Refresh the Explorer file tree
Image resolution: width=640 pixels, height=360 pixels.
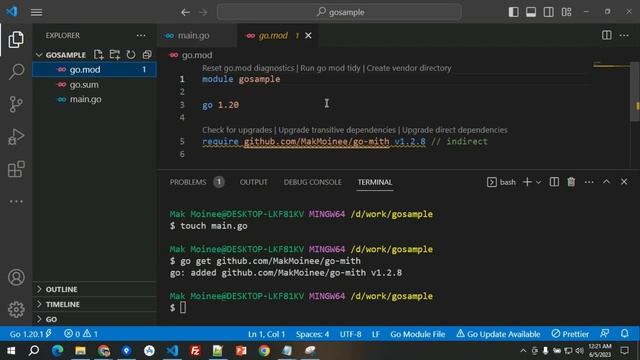click(131, 55)
